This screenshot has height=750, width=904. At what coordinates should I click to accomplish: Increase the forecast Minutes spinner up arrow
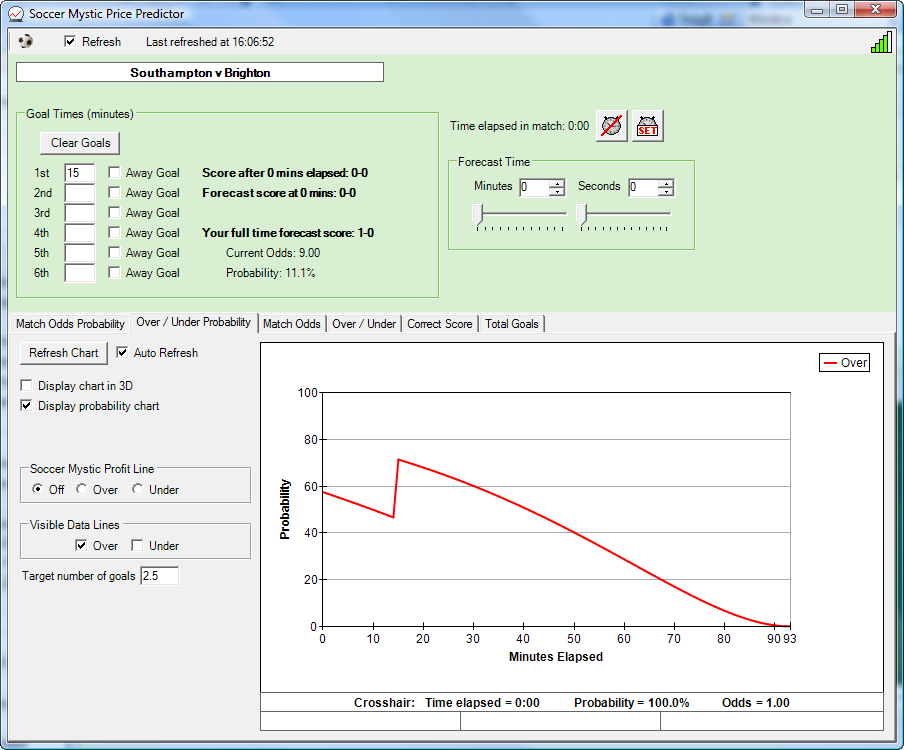click(557, 183)
